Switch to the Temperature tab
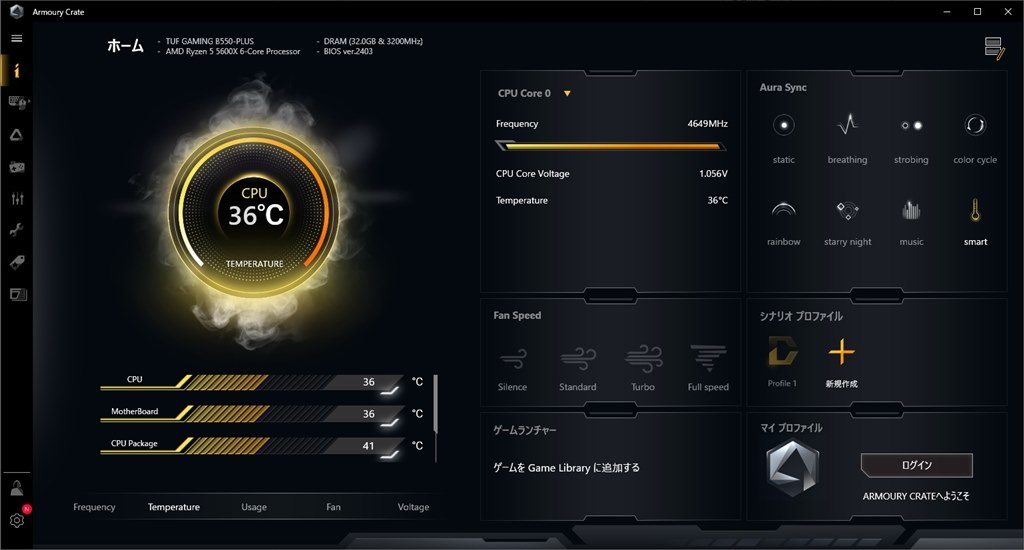The width and height of the screenshot is (1024, 550). 174,507
